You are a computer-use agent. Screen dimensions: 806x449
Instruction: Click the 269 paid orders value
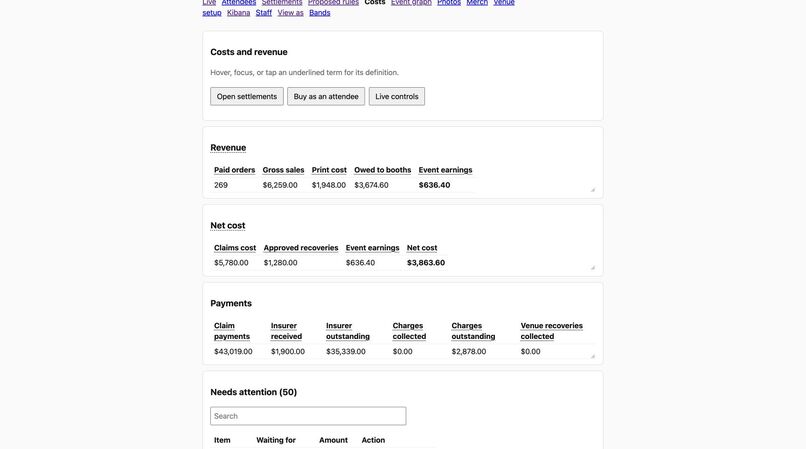tap(221, 185)
